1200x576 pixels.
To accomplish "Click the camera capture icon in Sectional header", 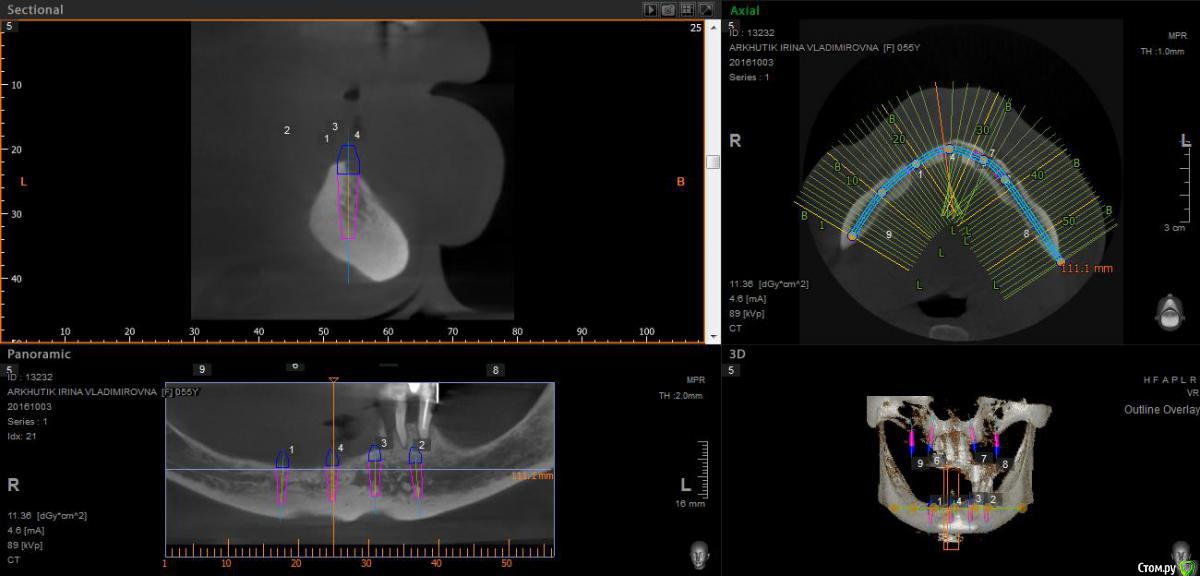I will click(668, 9).
